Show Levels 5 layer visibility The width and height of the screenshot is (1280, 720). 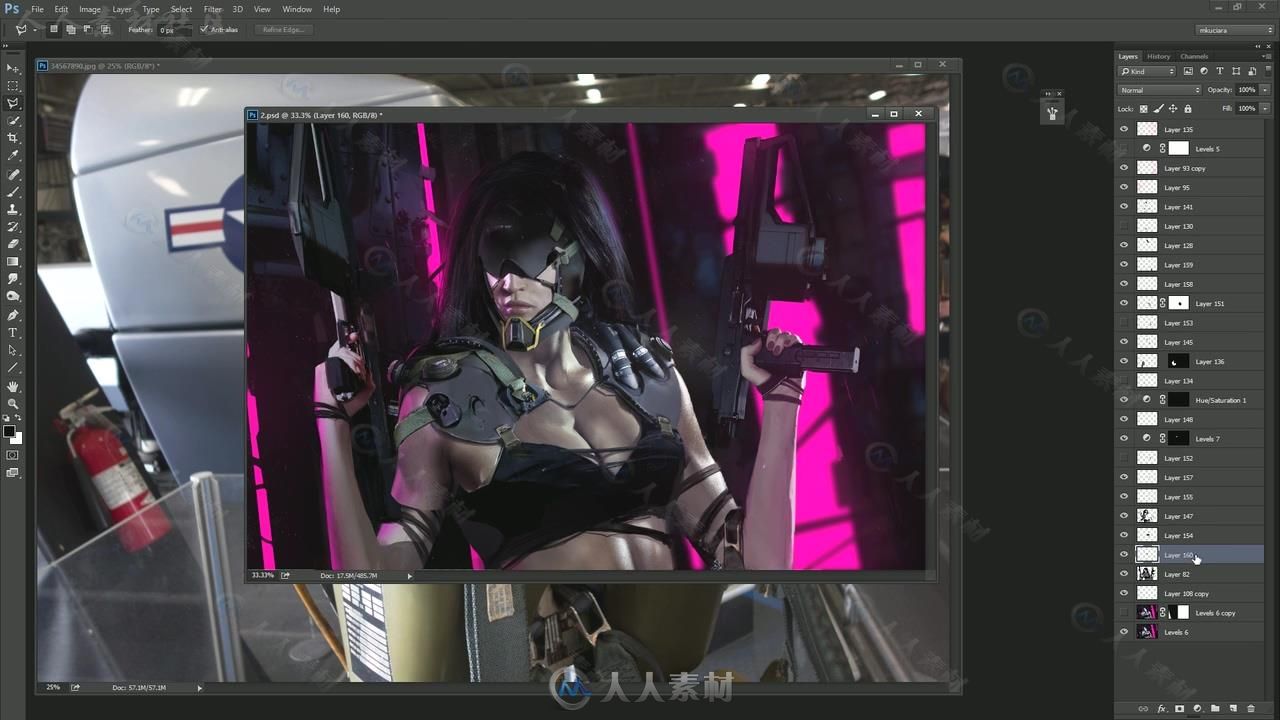click(x=1124, y=149)
